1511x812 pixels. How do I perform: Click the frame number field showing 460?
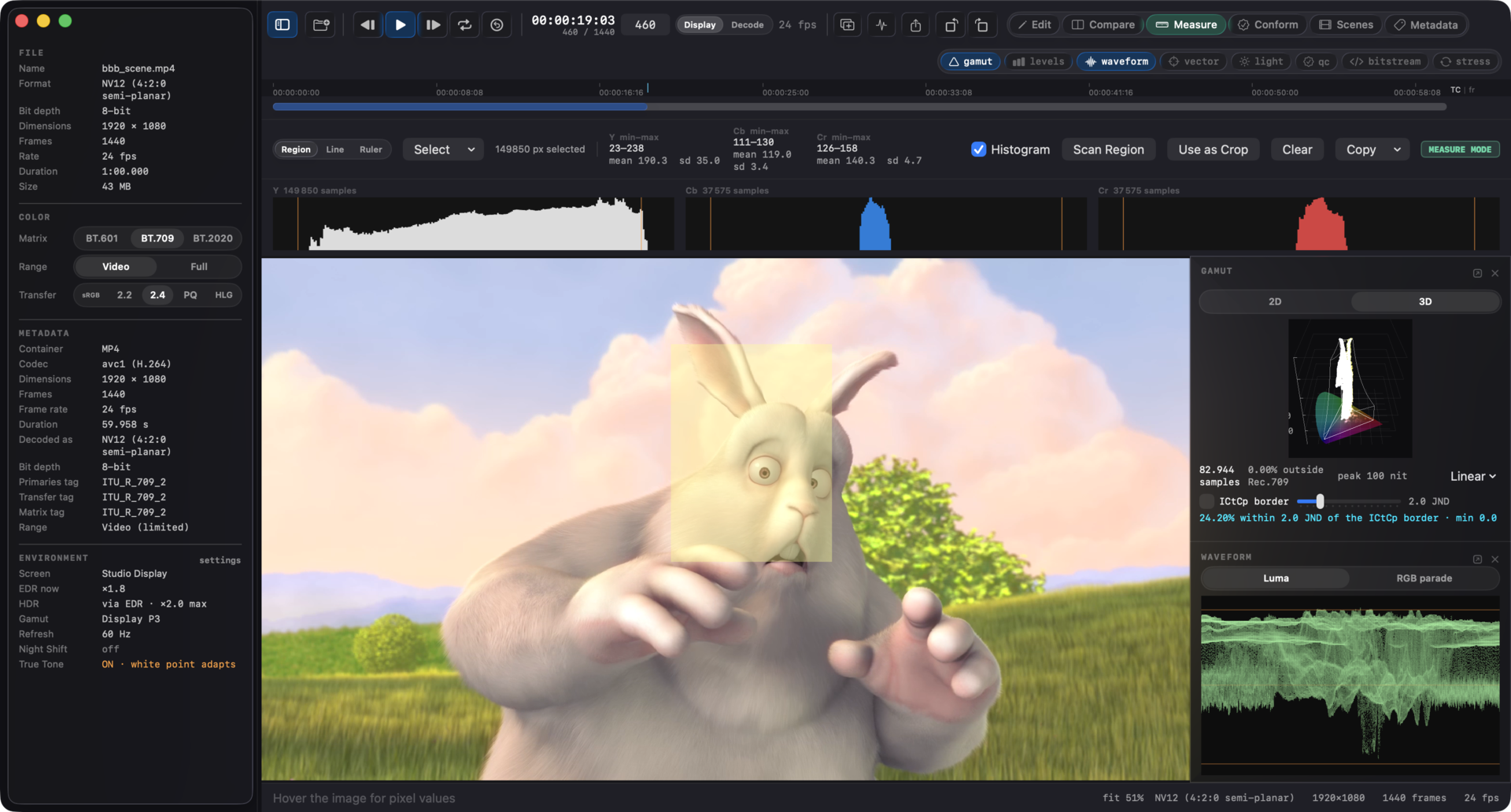click(x=645, y=24)
